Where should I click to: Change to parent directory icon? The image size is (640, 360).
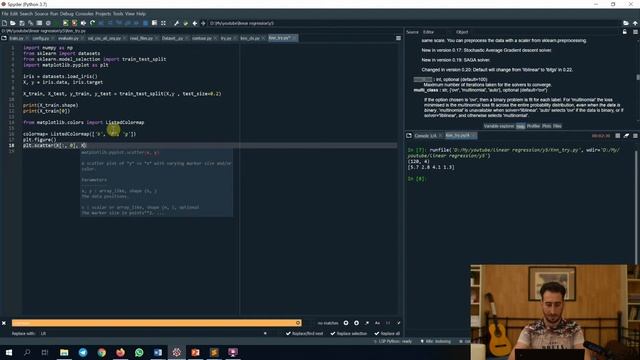tap(635, 23)
